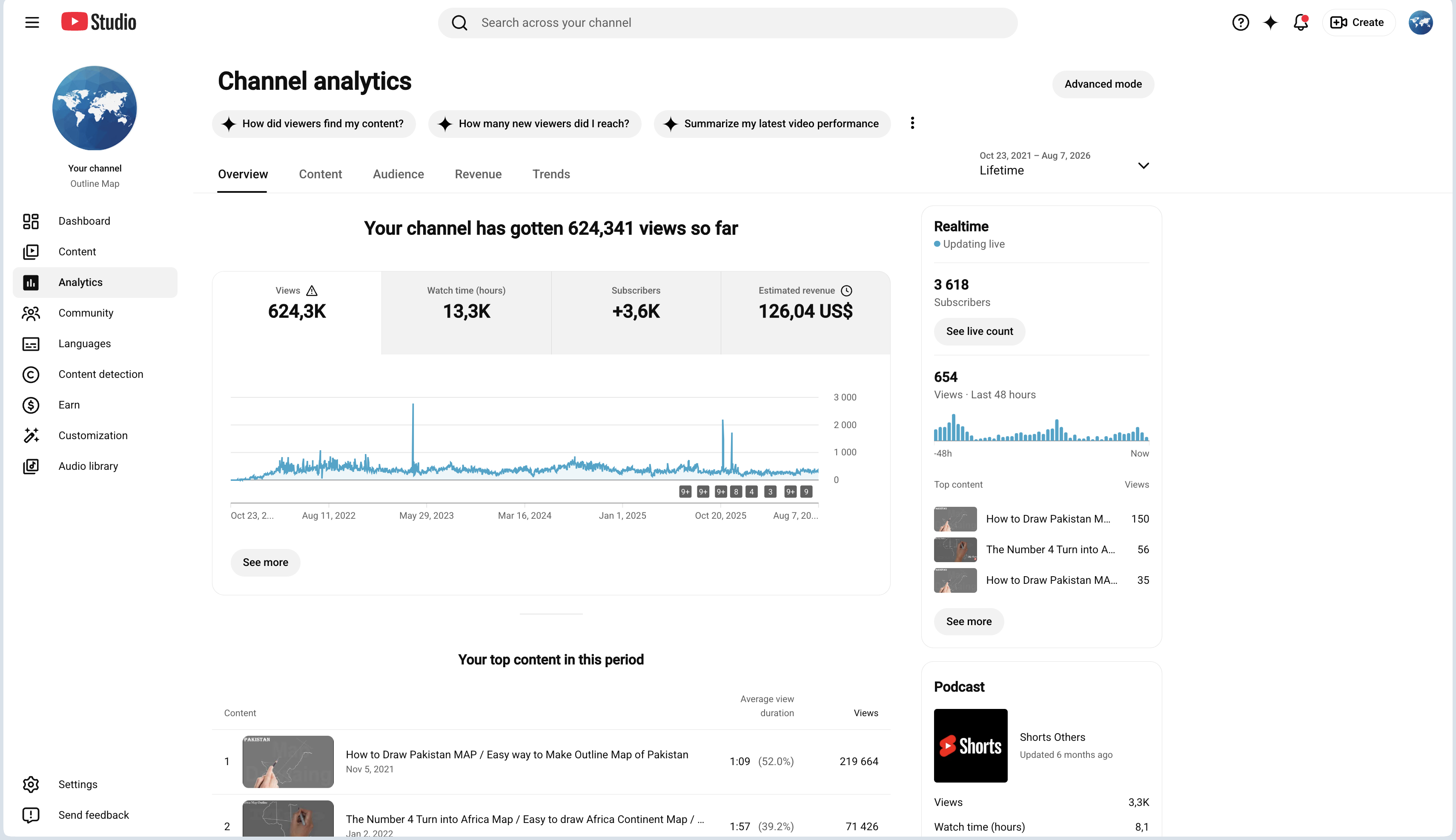Click the Advanced mode button
This screenshot has width=1456, height=840.
[x=1103, y=84]
